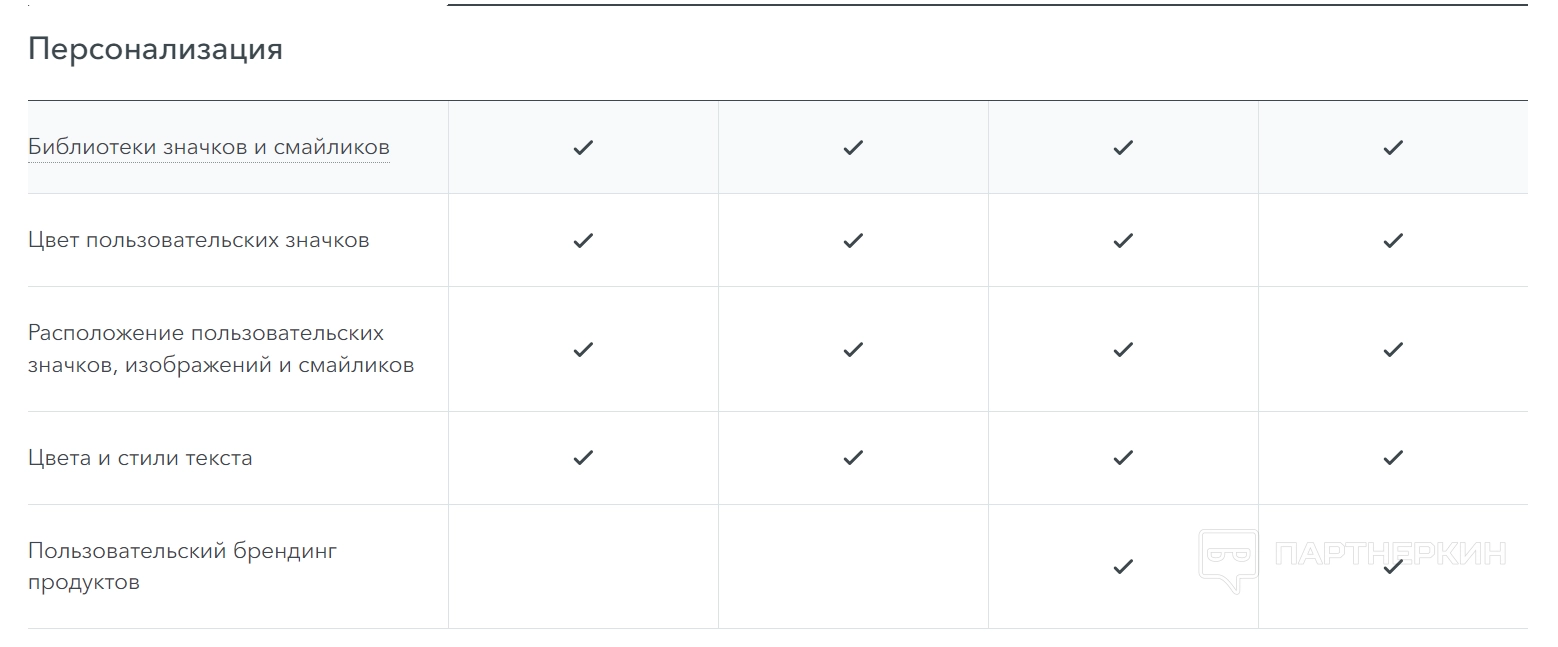The width and height of the screenshot is (1558, 647).
Task: Click third-column checkmark for Цвет пользовательских значков
Action: click(1123, 241)
